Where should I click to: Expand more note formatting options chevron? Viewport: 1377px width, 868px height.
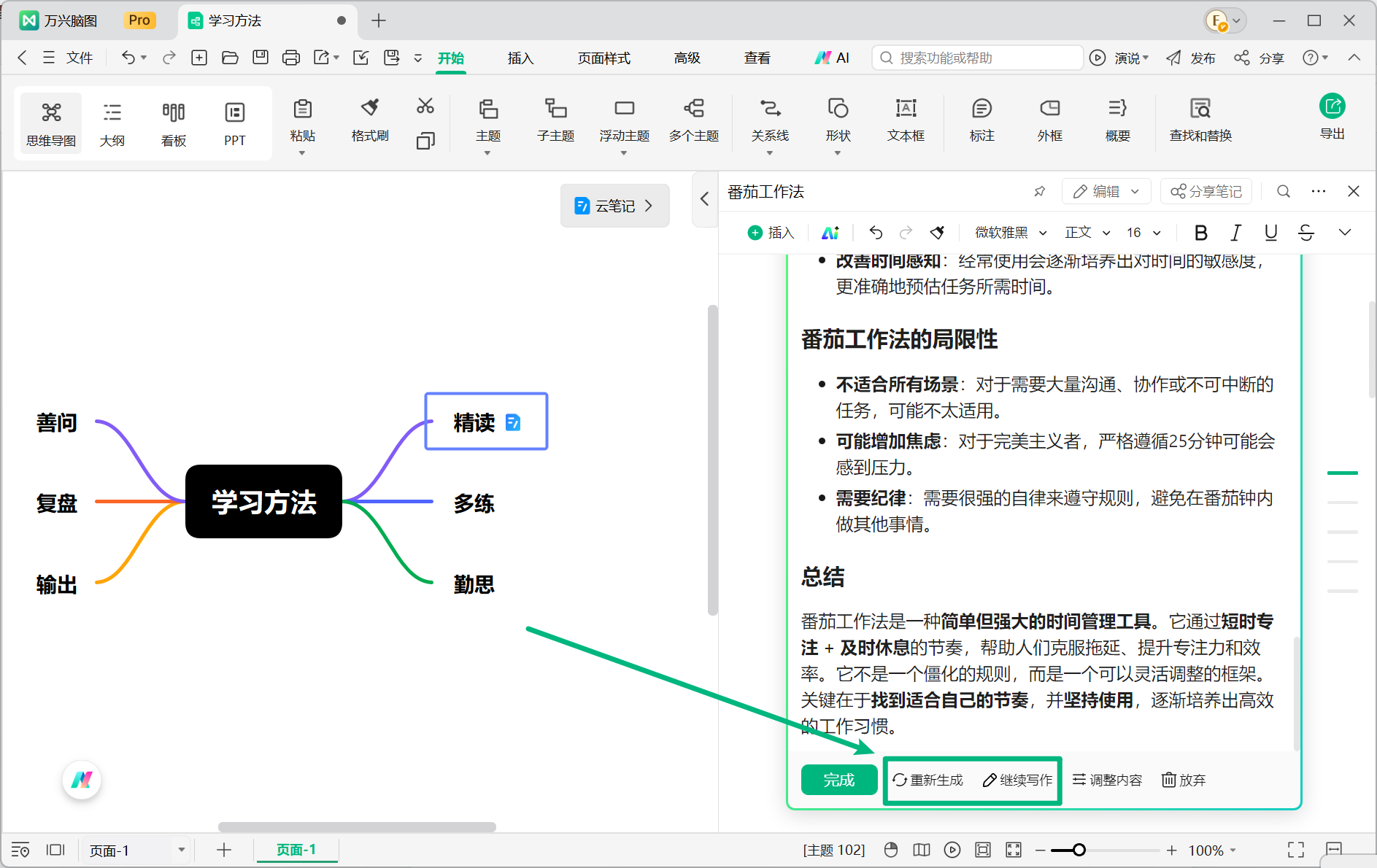click(x=1345, y=233)
